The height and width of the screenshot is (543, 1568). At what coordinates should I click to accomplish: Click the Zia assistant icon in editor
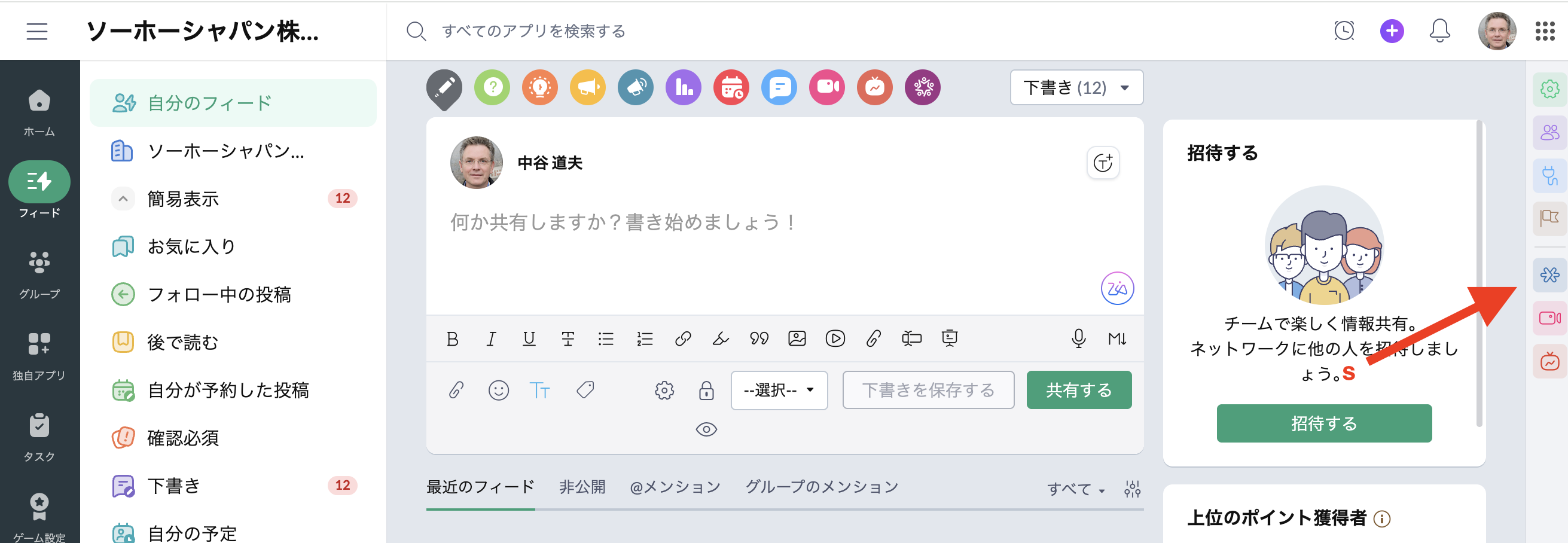pos(1117,288)
